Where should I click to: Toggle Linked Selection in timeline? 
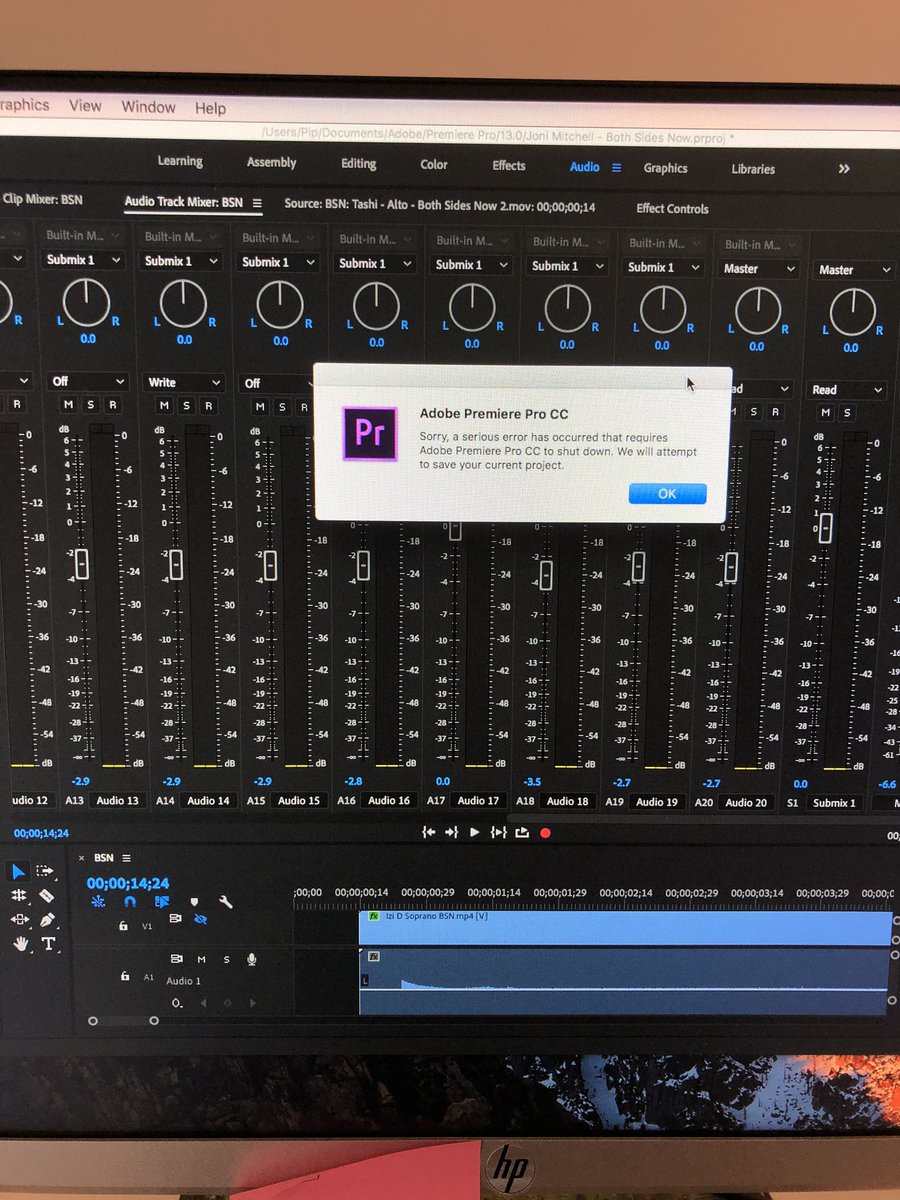[163, 901]
